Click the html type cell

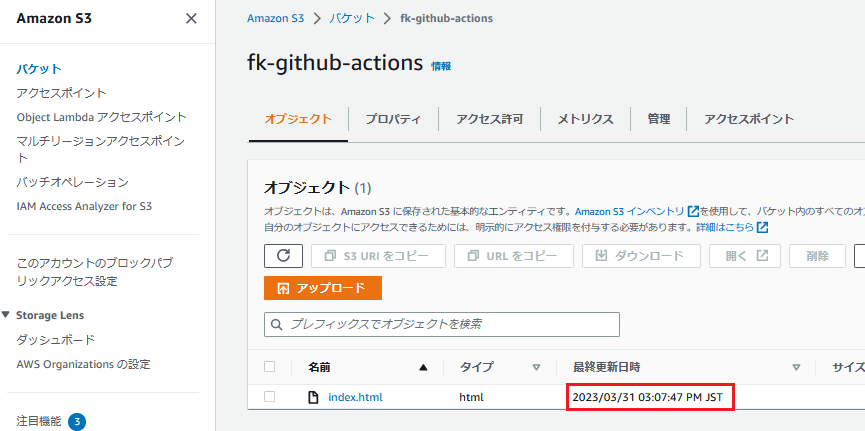click(471, 397)
